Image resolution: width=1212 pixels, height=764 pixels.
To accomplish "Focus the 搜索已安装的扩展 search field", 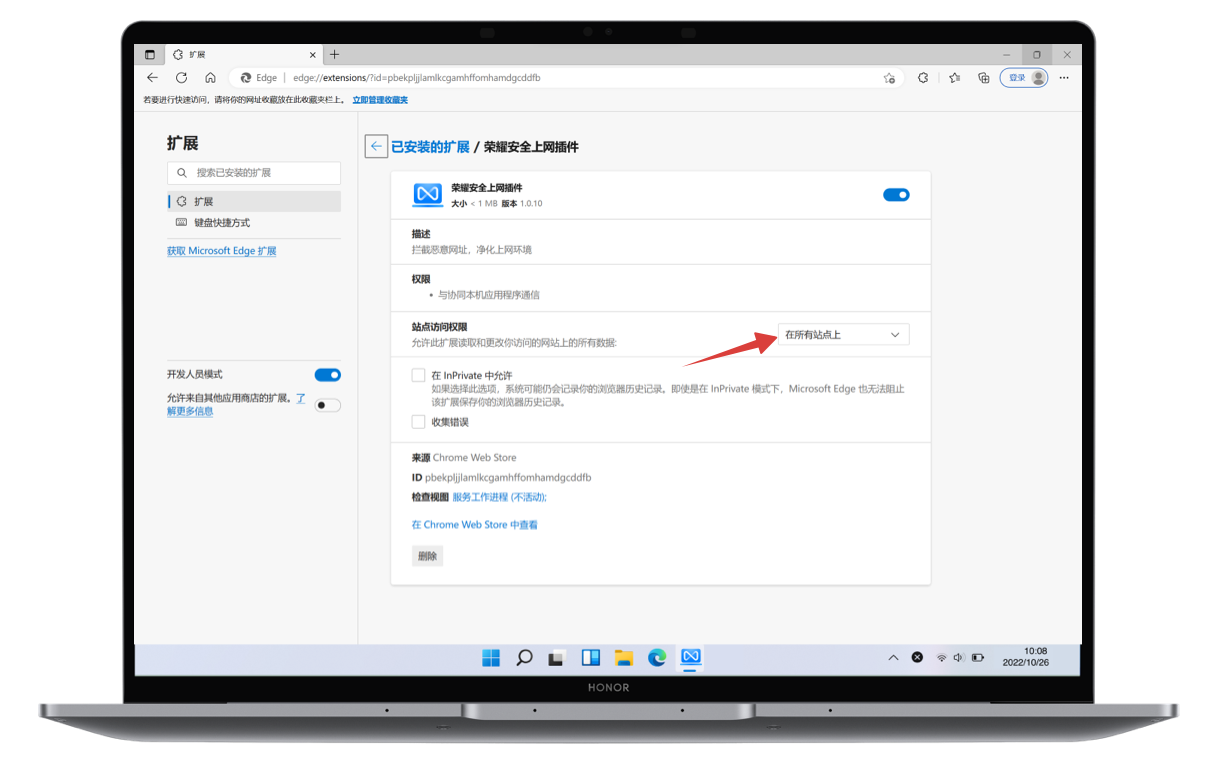I will click(x=254, y=173).
